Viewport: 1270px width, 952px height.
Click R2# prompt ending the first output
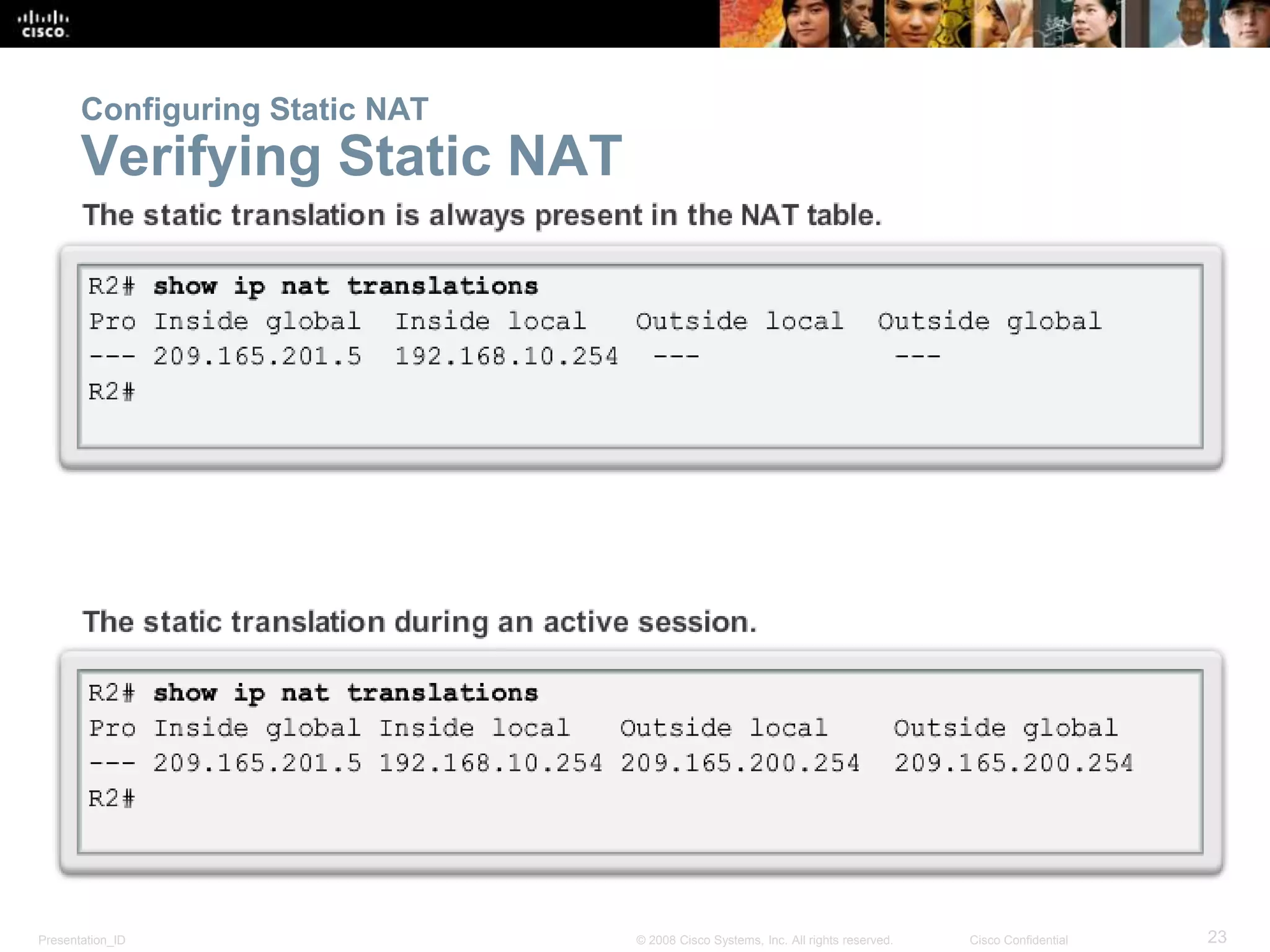[x=112, y=392]
